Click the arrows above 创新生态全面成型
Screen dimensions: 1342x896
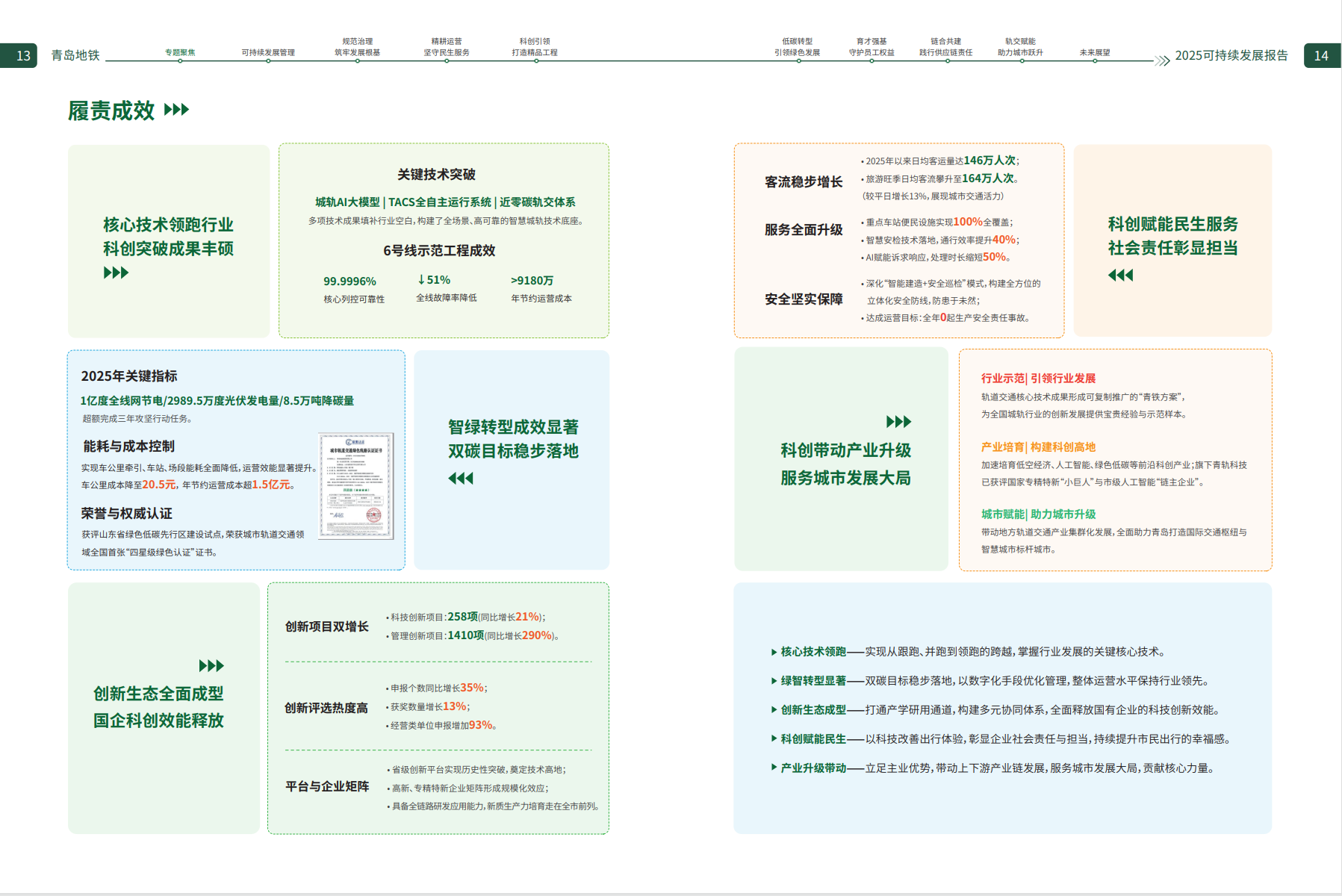(x=211, y=665)
